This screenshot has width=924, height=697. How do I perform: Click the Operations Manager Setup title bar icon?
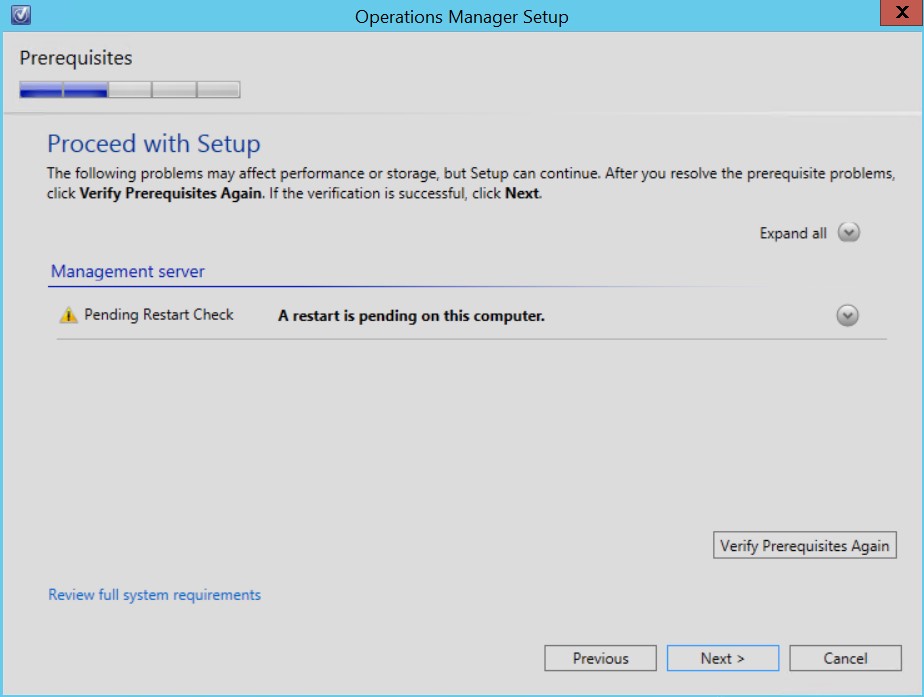tap(21, 14)
